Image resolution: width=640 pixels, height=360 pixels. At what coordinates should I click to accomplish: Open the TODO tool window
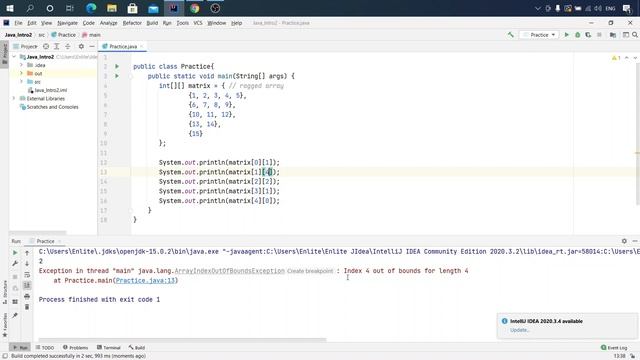click(45, 348)
